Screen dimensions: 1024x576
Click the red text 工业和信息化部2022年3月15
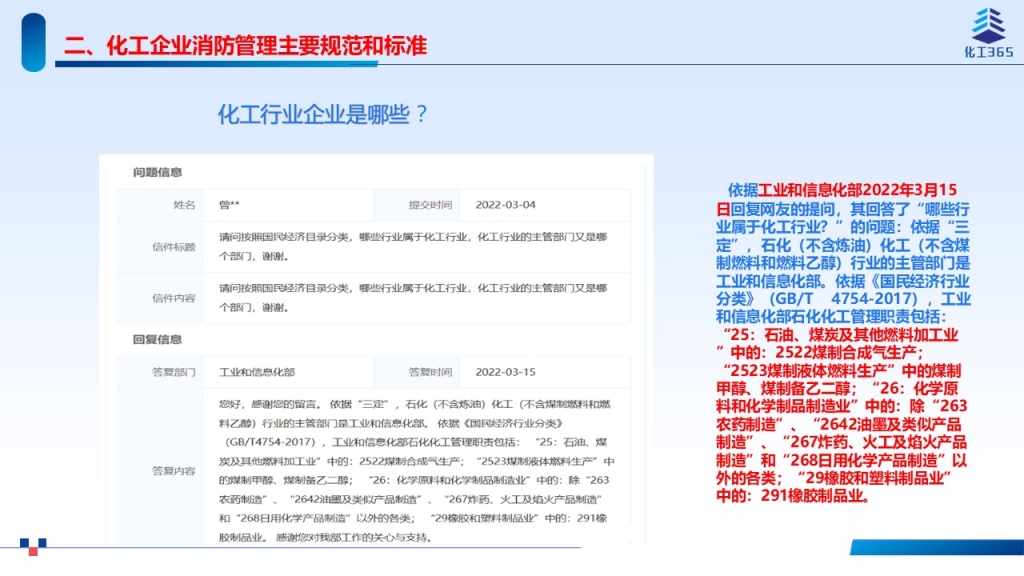click(857, 190)
